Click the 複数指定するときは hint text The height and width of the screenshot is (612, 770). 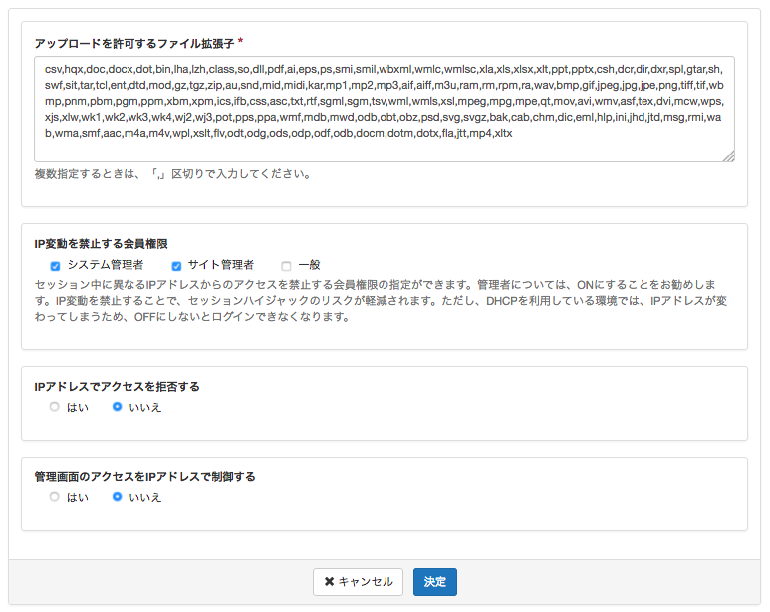[172, 174]
